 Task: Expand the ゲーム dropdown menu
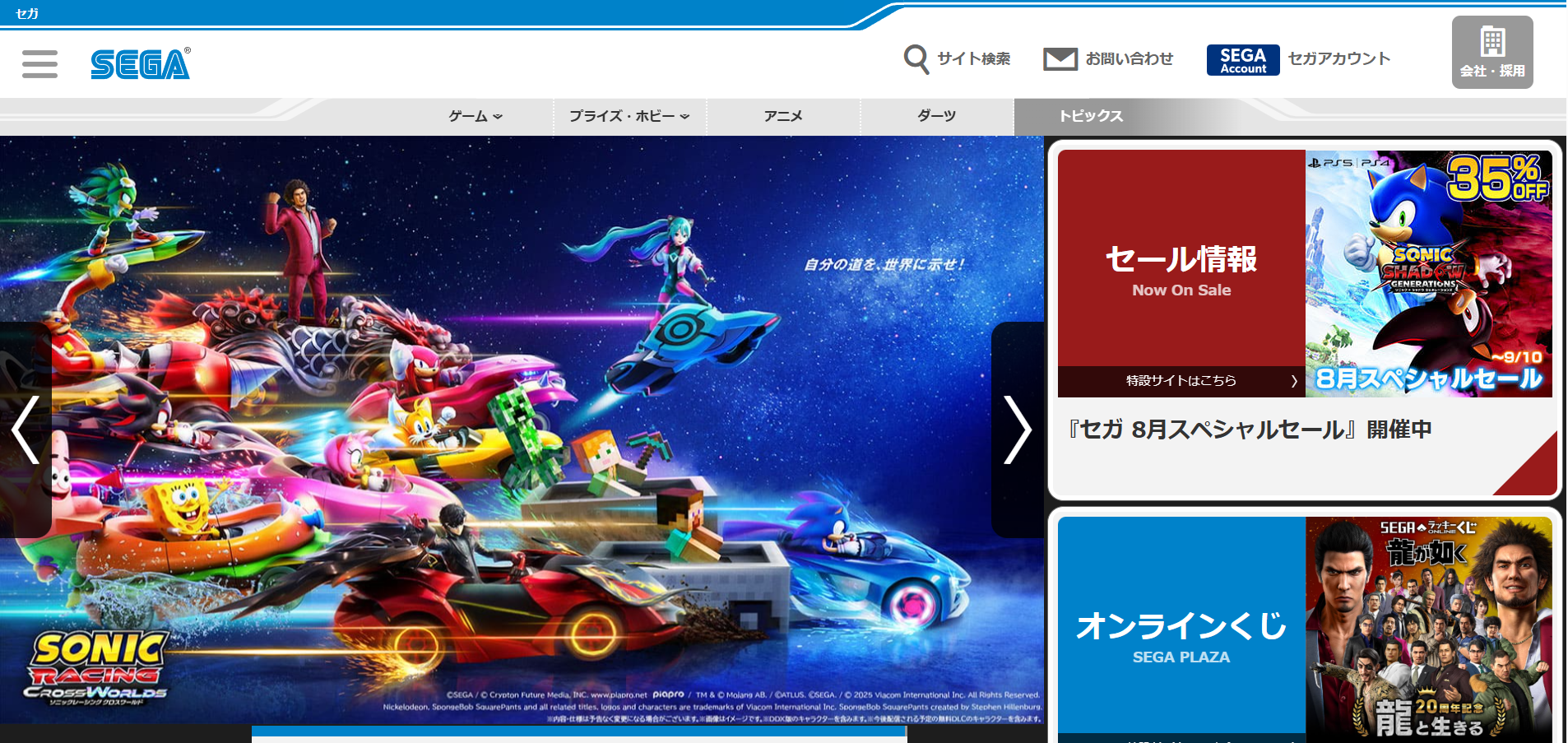(x=473, y=116)
